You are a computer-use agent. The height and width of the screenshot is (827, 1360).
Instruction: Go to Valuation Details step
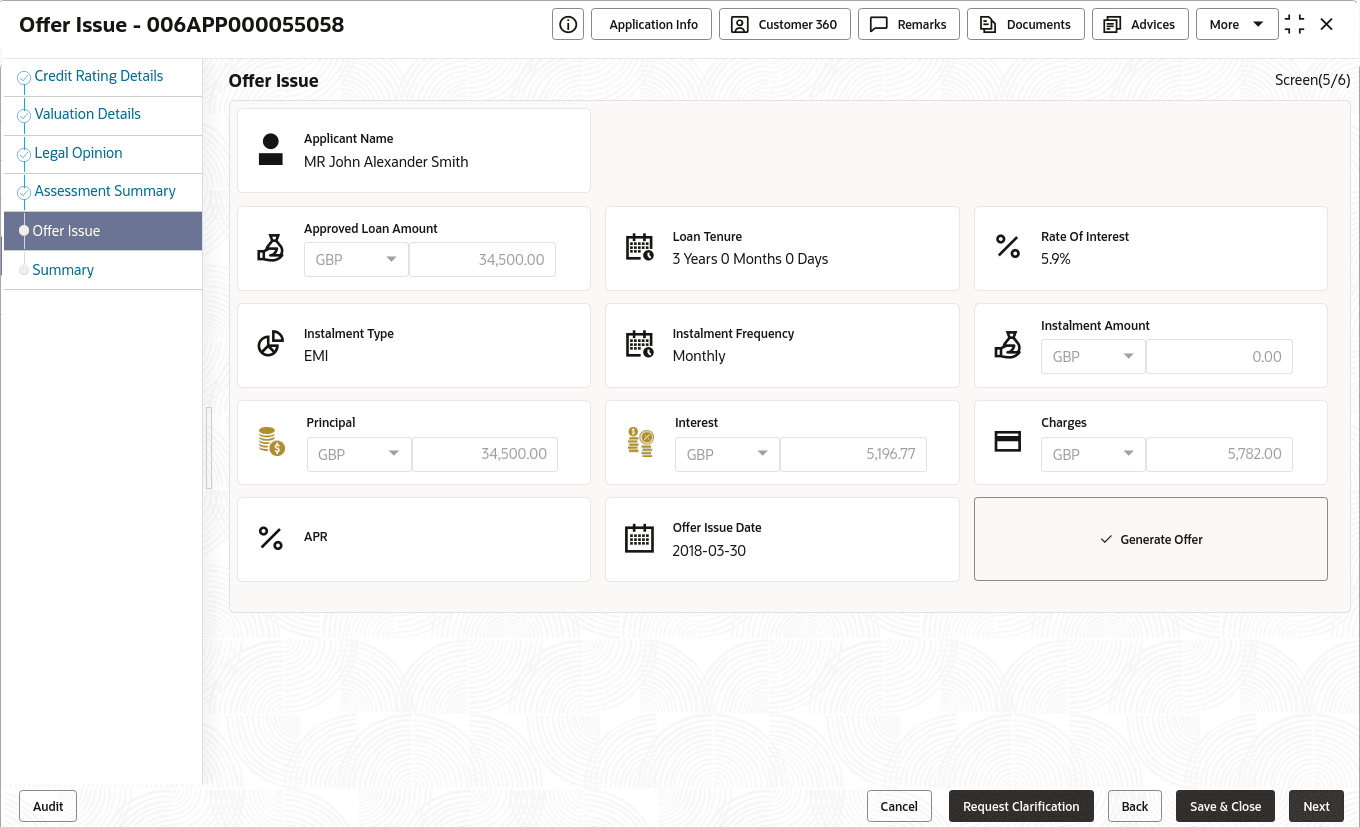point(88,114)
